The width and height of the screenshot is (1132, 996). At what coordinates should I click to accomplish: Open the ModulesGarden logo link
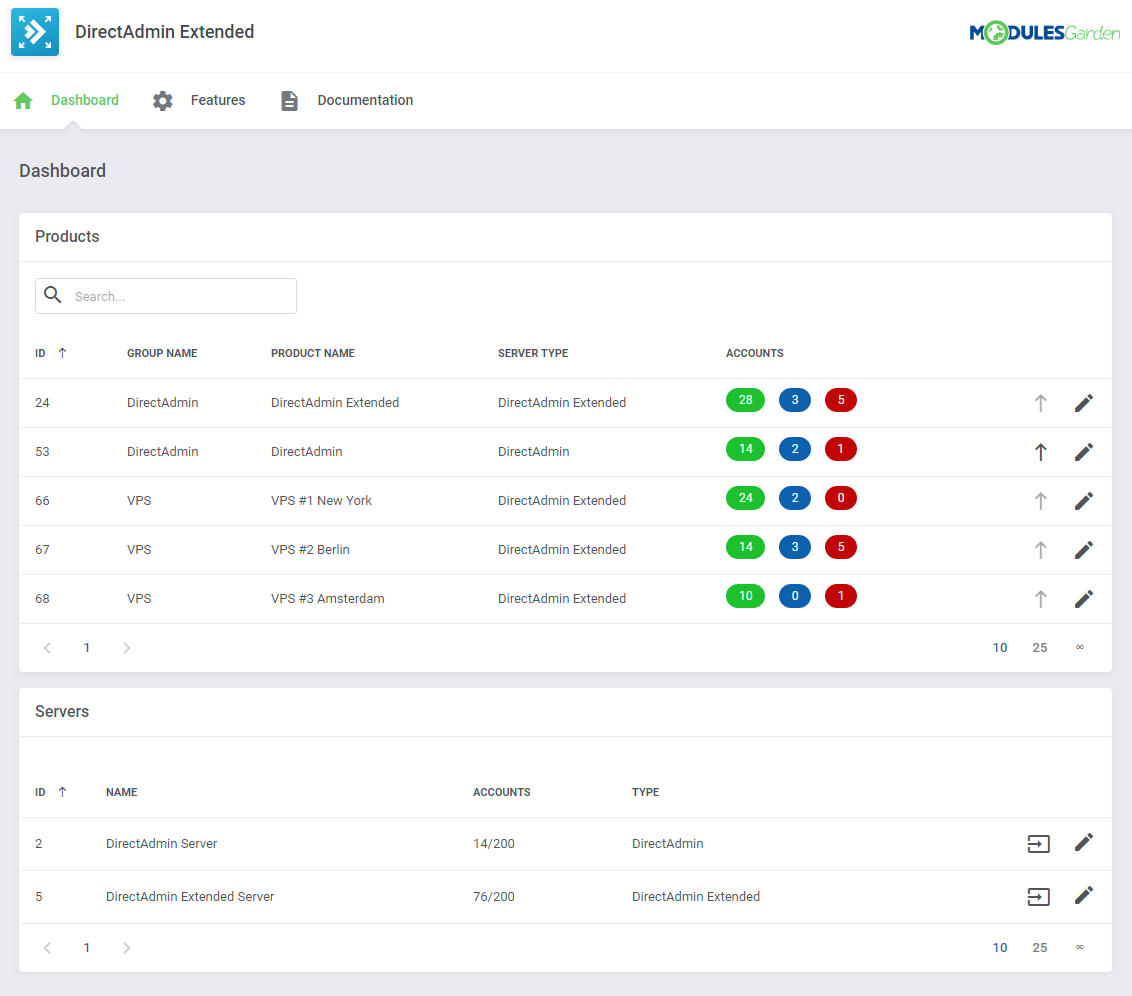pos(1045,31)
